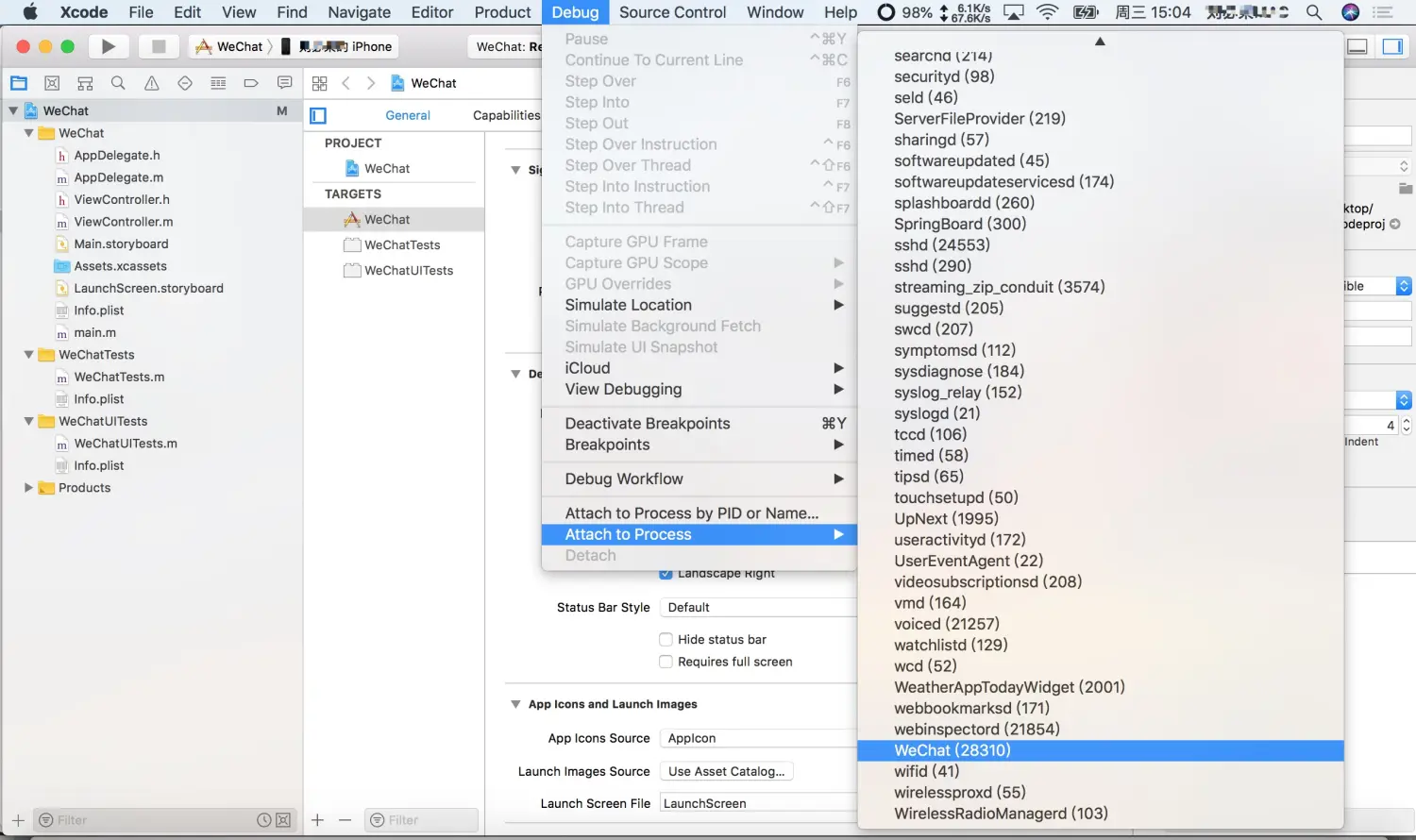
Task: Collapse App Icons and Launch Images section
Action: coord(515,704)
